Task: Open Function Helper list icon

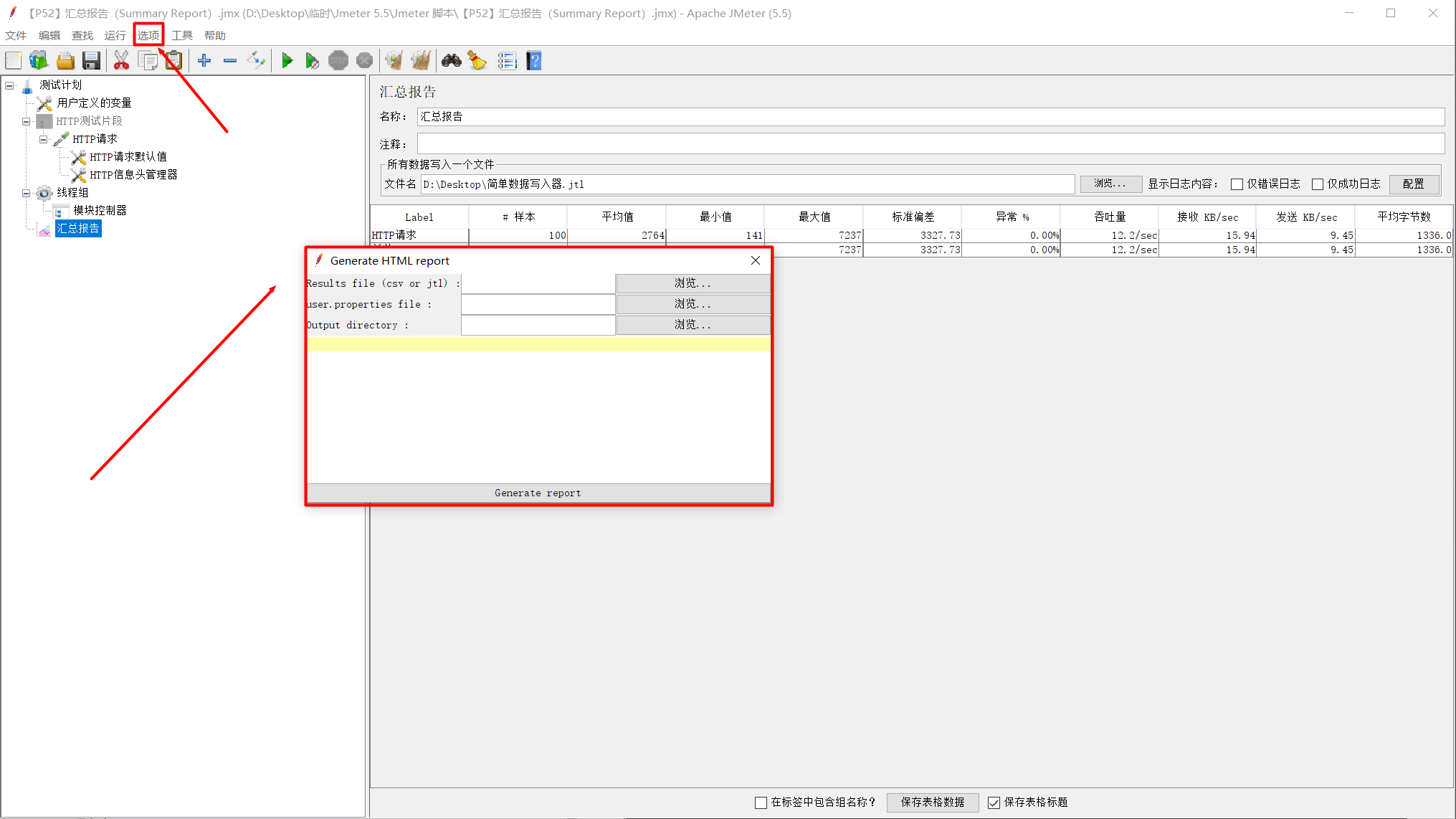Action: 507,61
